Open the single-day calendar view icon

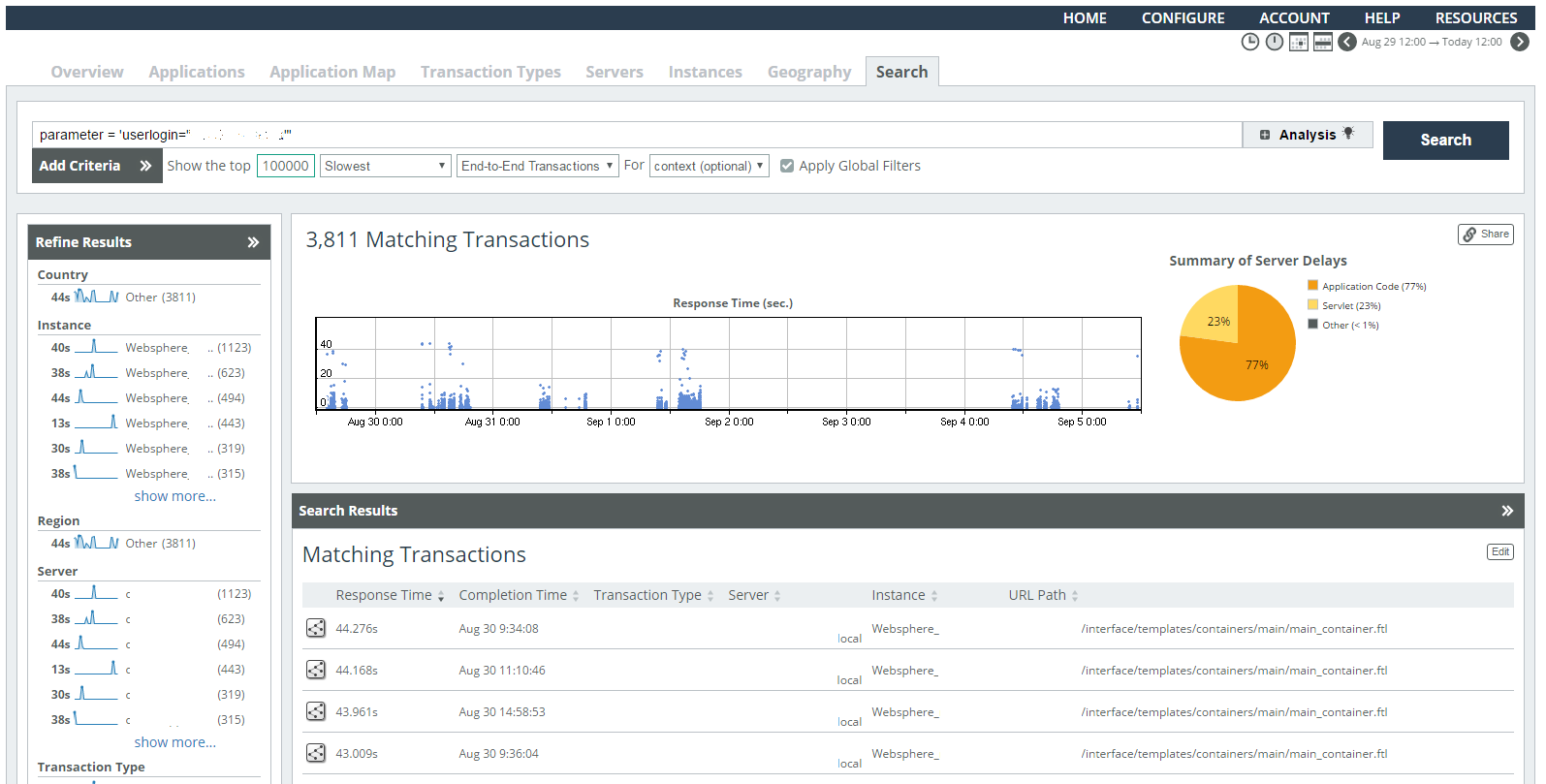pyautogui.click(x=1299, y=42)
